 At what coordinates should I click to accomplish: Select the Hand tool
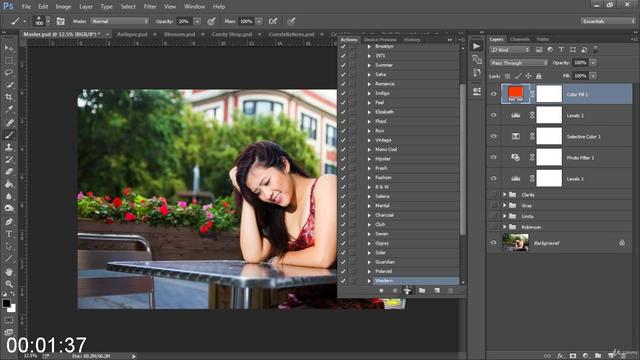coord(9,272)
